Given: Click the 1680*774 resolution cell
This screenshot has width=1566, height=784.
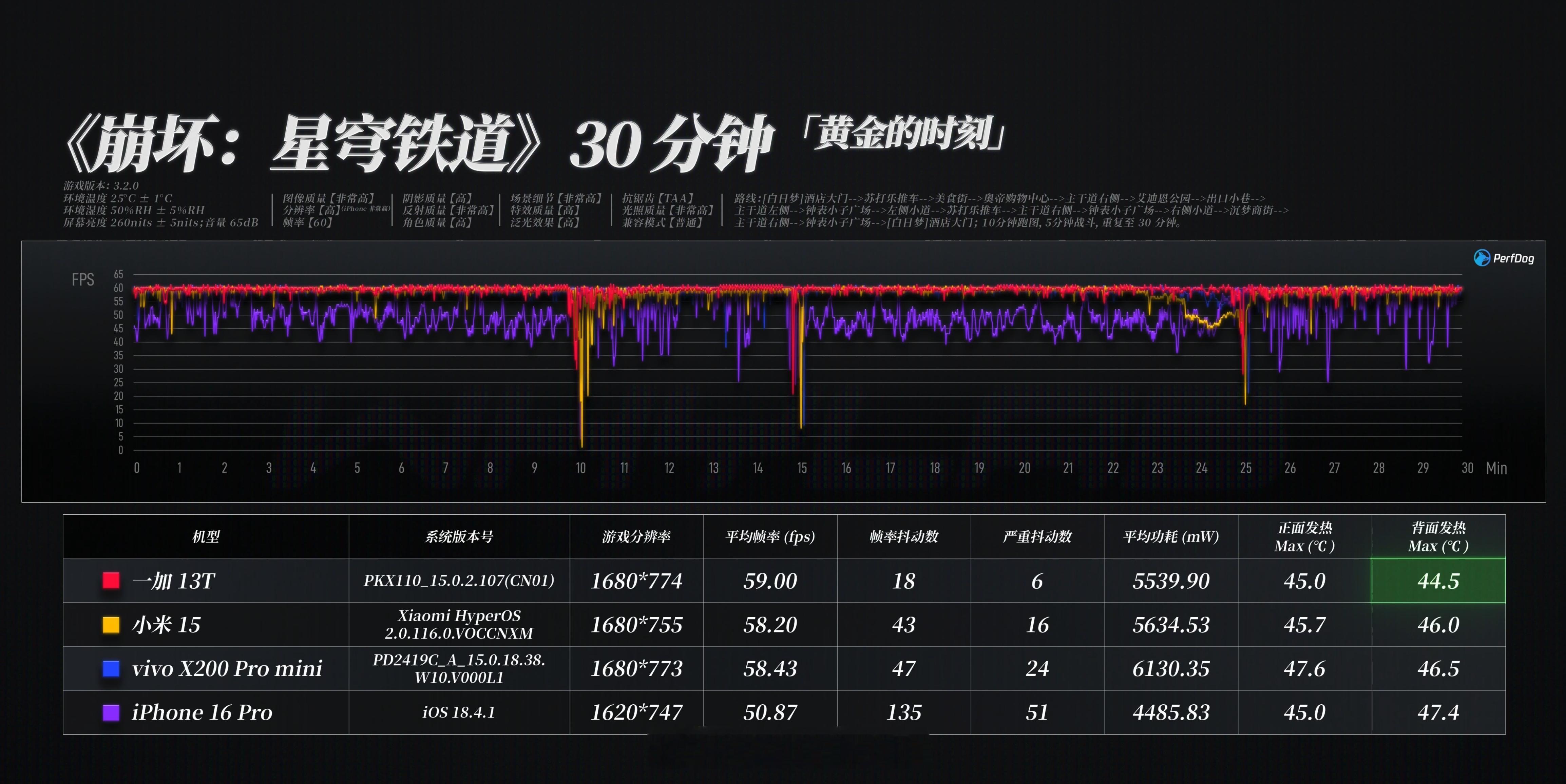Looking at the screenshot, I should (x=636, y=581).
